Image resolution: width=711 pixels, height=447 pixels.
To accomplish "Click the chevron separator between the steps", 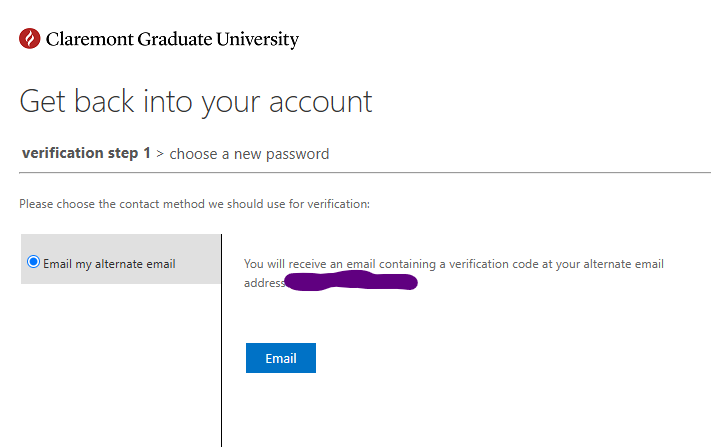I will tap(160, 154).
